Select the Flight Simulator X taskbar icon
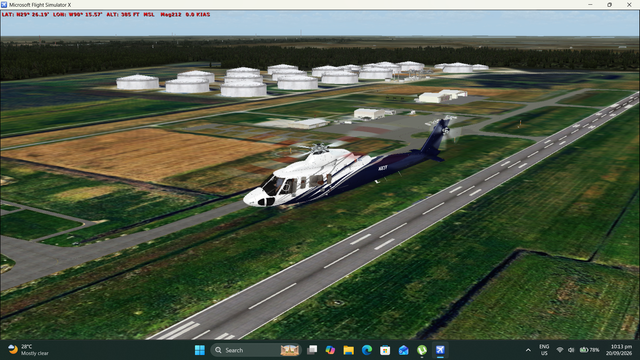This screenshot has width=640, height=360. (x=440, y=350)
